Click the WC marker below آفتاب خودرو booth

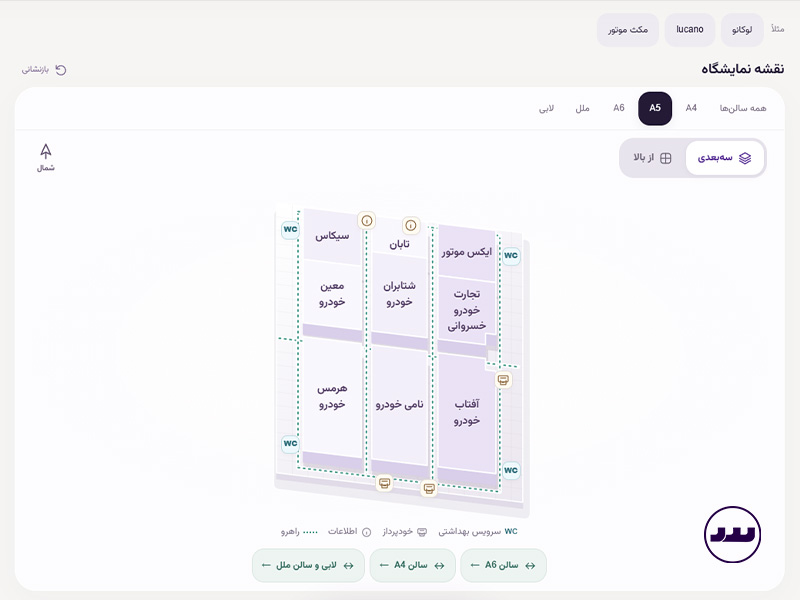pyautogui.click(x=511, y=470)
